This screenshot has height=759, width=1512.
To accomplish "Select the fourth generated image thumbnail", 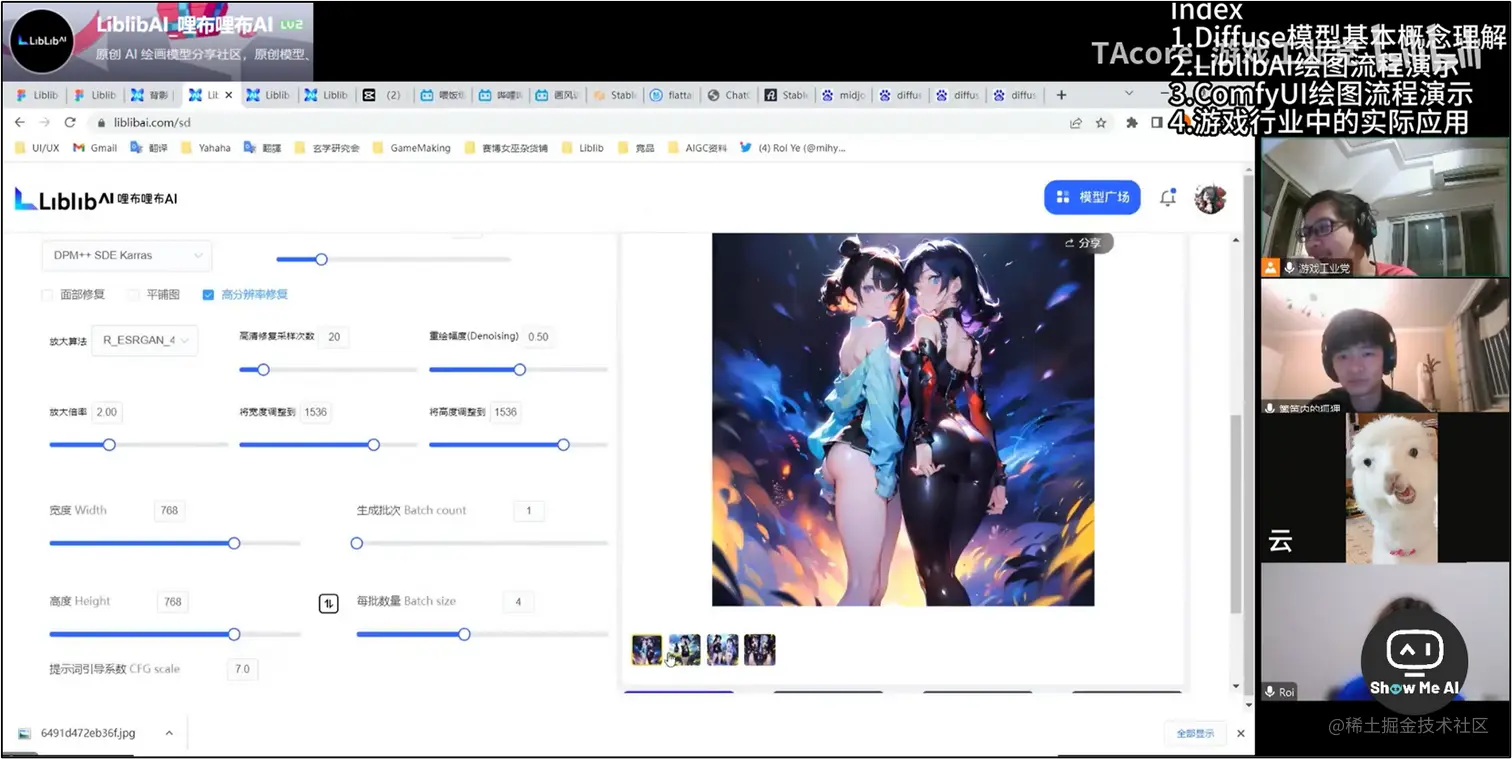I will point(759,650).
